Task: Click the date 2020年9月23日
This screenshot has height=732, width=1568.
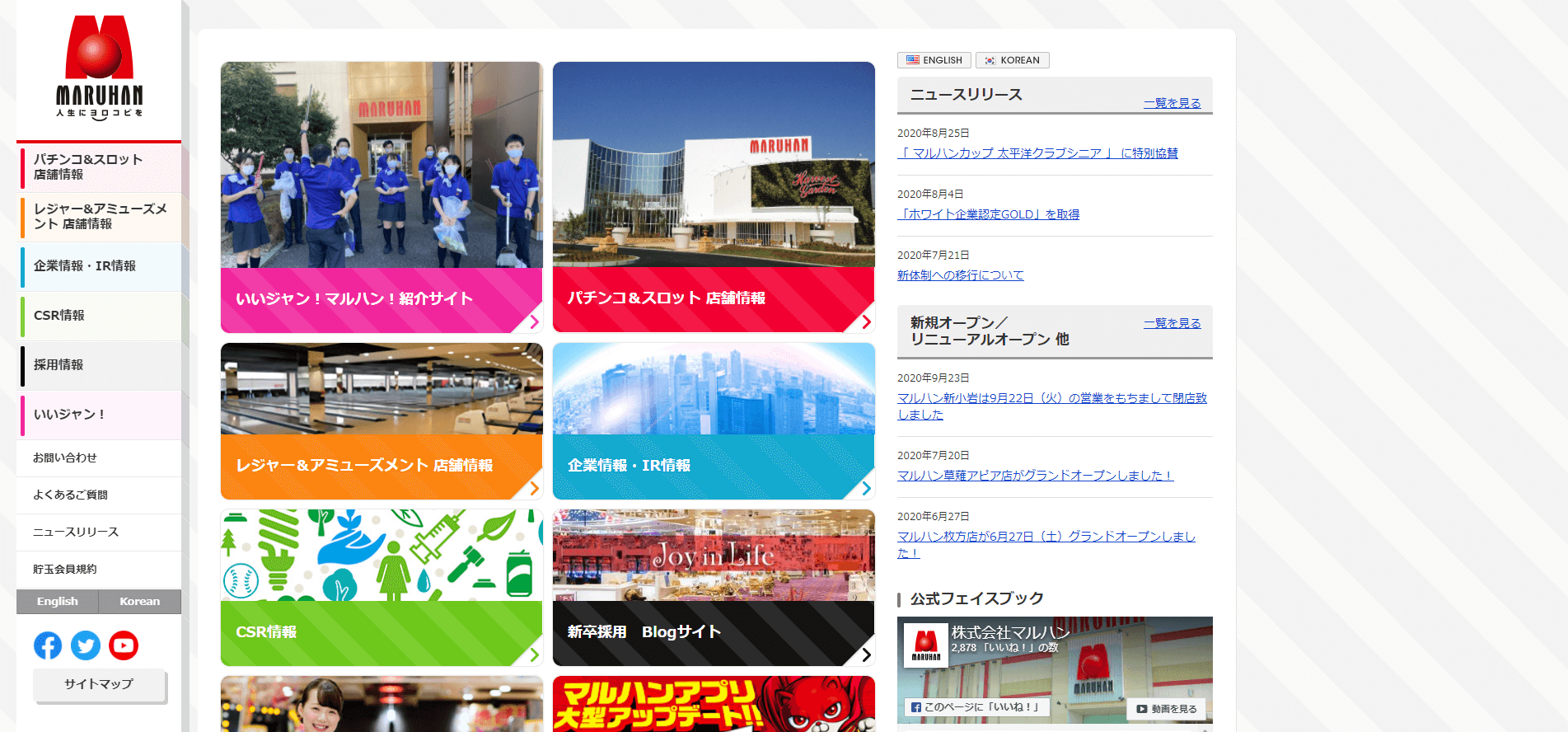Action: (933, 378)
